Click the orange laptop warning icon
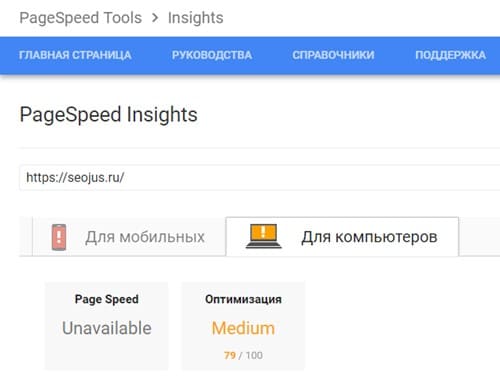The image size is (500, 377). click(264, 236)
